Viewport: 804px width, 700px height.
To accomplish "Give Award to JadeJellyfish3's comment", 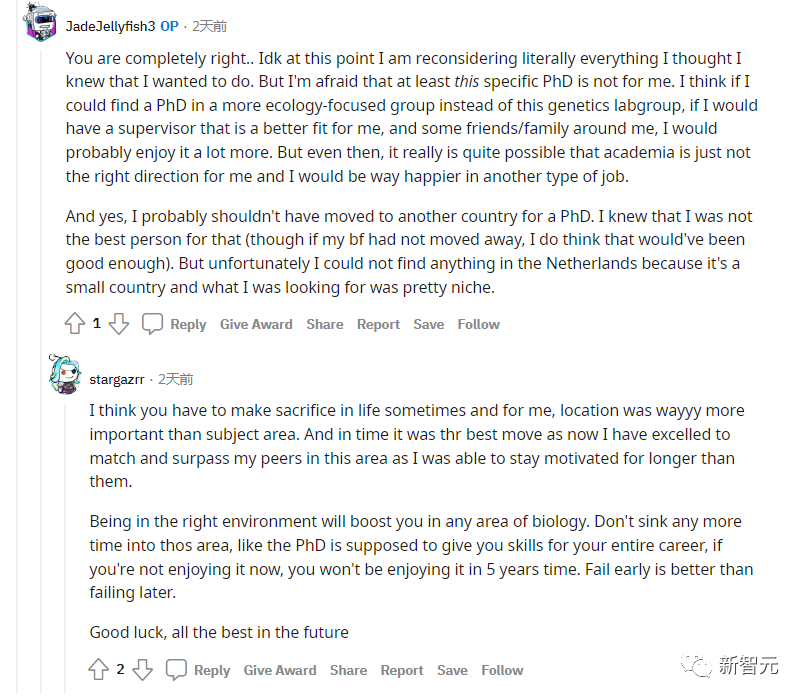I will click(256, 324).
